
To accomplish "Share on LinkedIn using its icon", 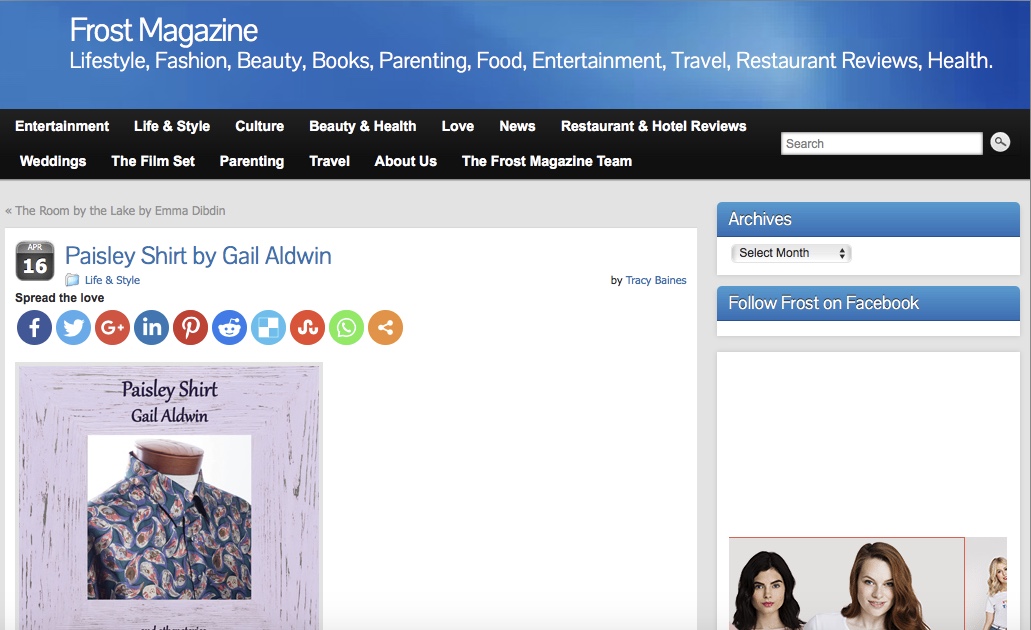I will click(x=151, y=327).
